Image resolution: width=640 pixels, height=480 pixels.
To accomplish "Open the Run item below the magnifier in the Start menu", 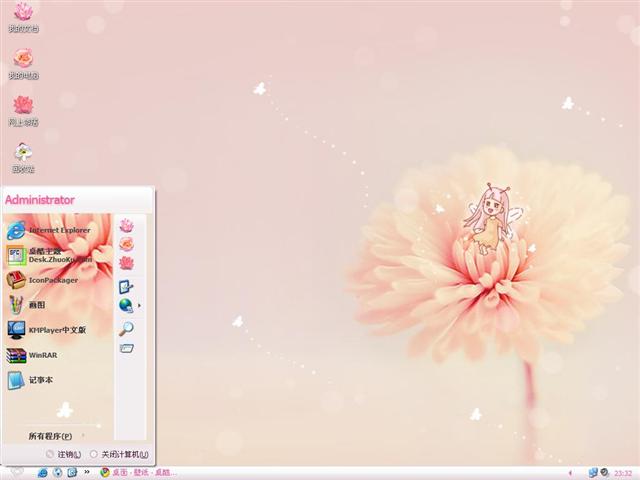I will (x=127, y=348).
